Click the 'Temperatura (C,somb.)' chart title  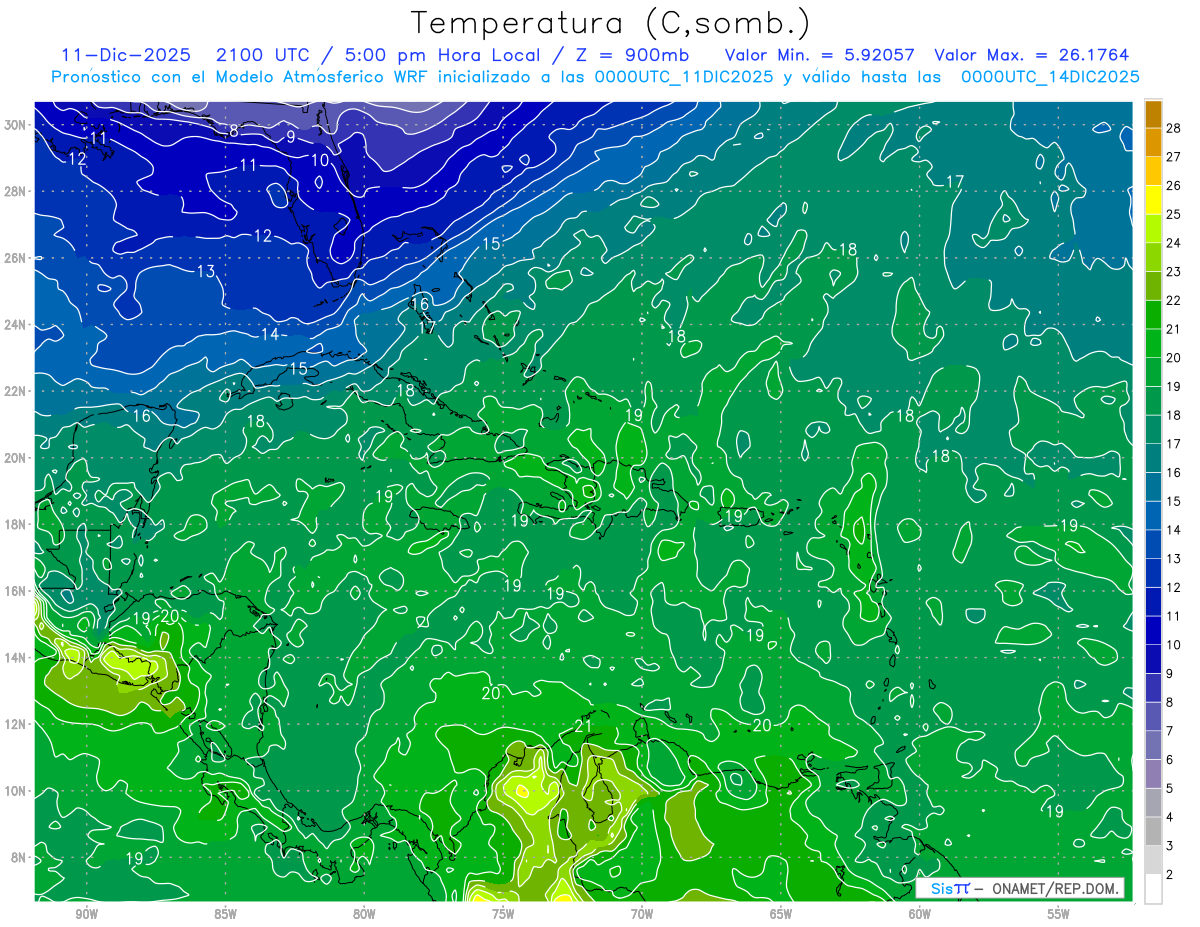[x=611, y=23]
